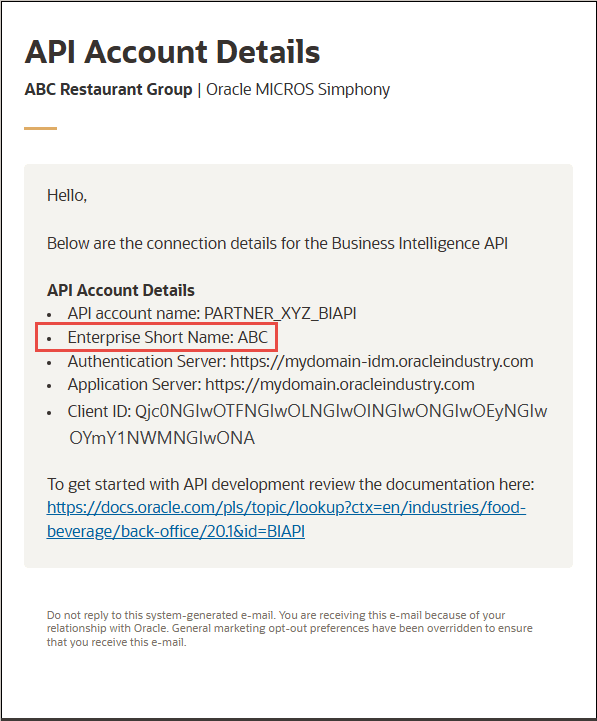Screen dimensions: 597x721
Task: Open the docs.oracle.com BIAPI documentation link
Action: (286, 519)
